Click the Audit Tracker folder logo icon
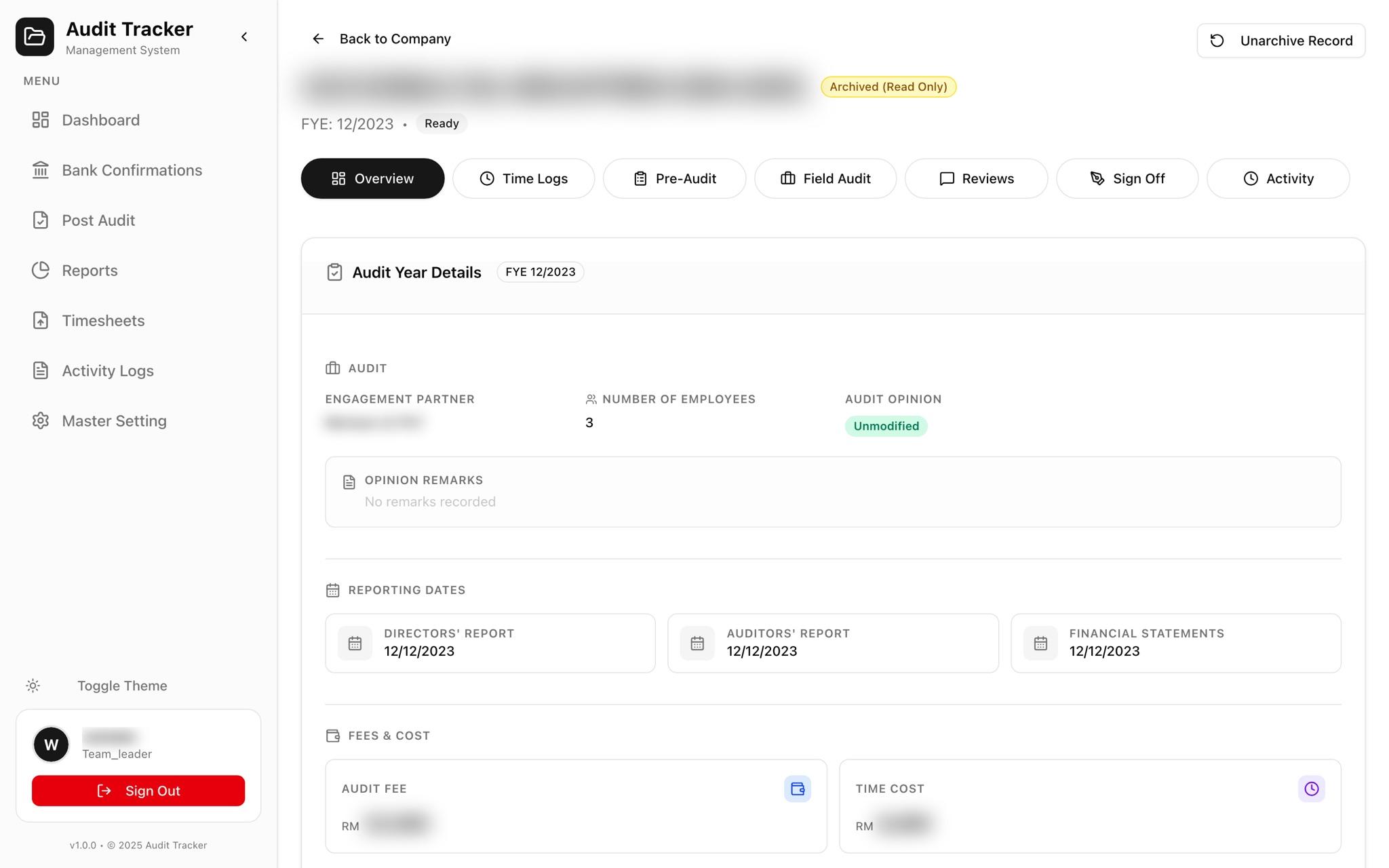Screen dimensions: 1389x868 coord(35,37)
